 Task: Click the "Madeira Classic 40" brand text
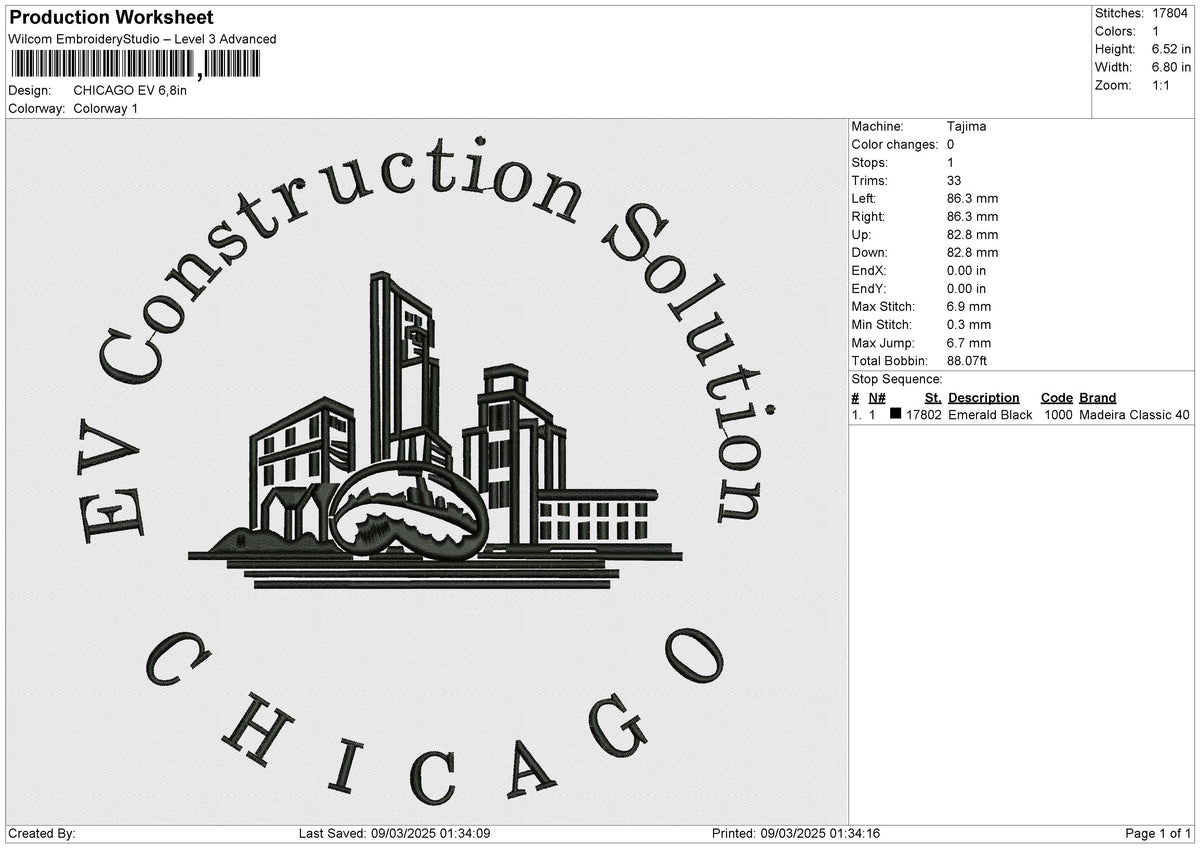(1135, 415)
